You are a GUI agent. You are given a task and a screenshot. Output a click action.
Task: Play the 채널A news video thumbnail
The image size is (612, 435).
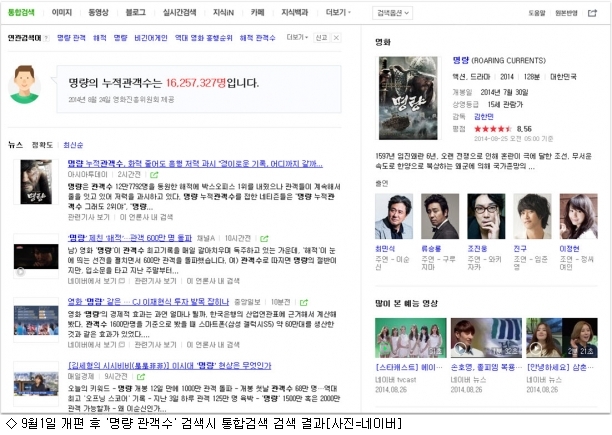click(36, 256)
